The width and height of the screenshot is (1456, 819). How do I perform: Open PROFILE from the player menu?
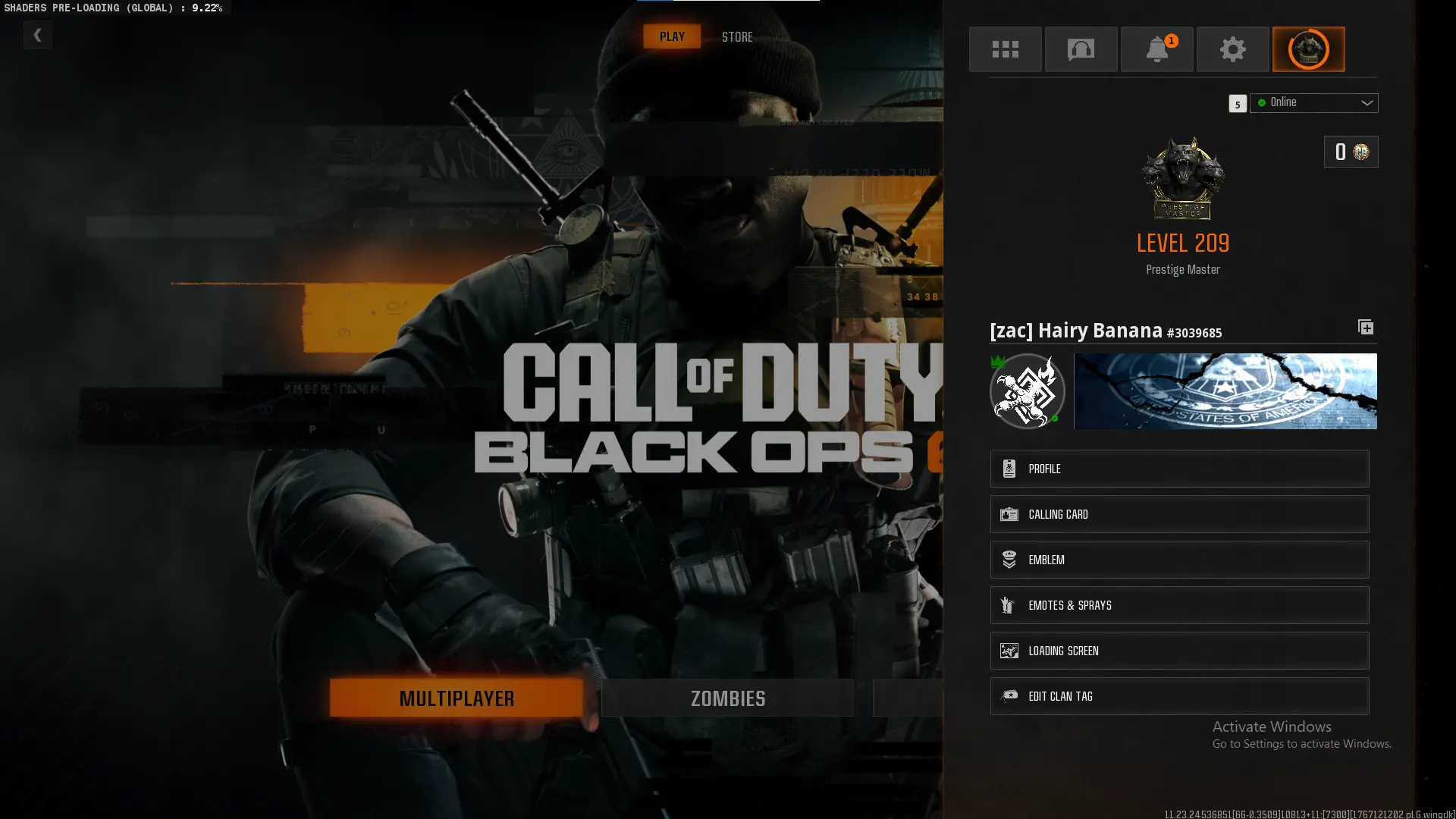click(1178, 469)
